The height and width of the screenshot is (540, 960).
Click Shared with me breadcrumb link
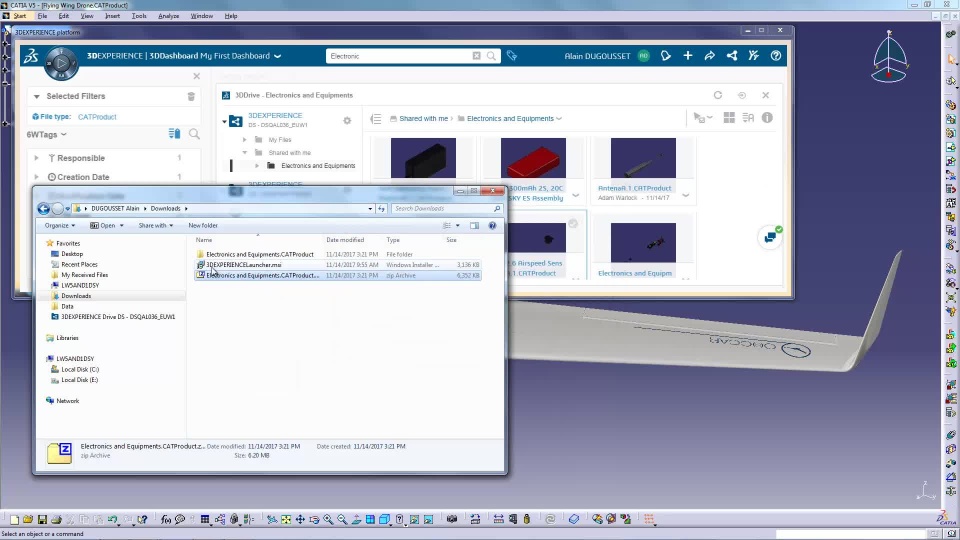424,119
